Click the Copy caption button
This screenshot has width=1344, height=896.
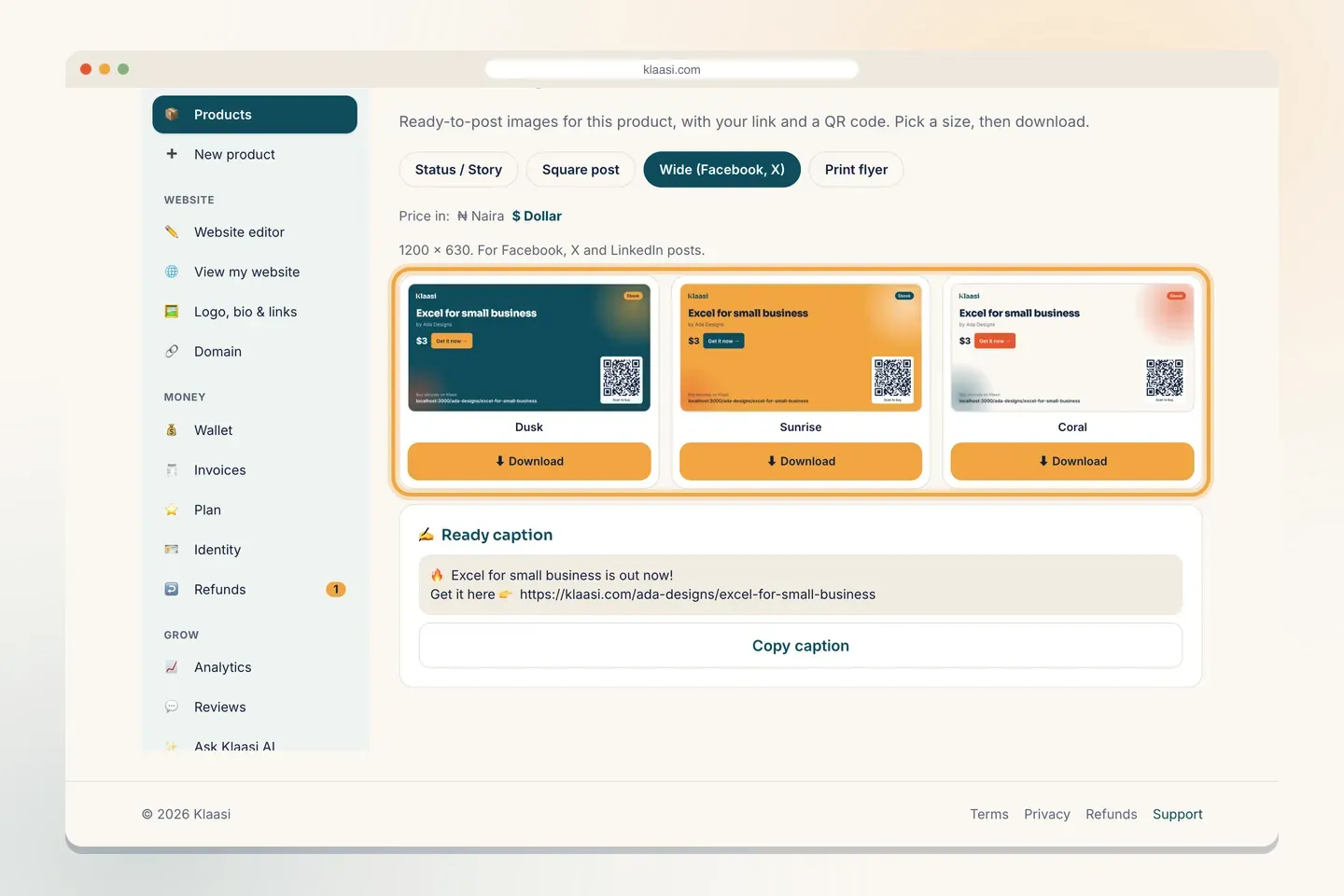click(801, 646)
